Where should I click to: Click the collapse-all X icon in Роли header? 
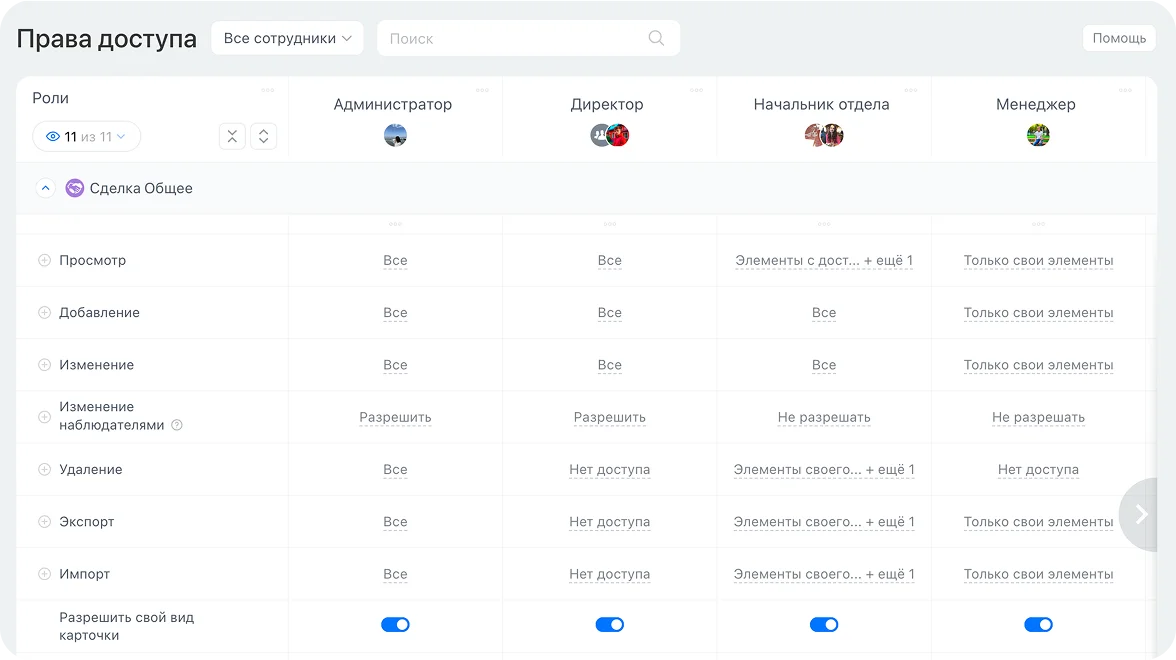pyautogui.click(x=232, y=136)
